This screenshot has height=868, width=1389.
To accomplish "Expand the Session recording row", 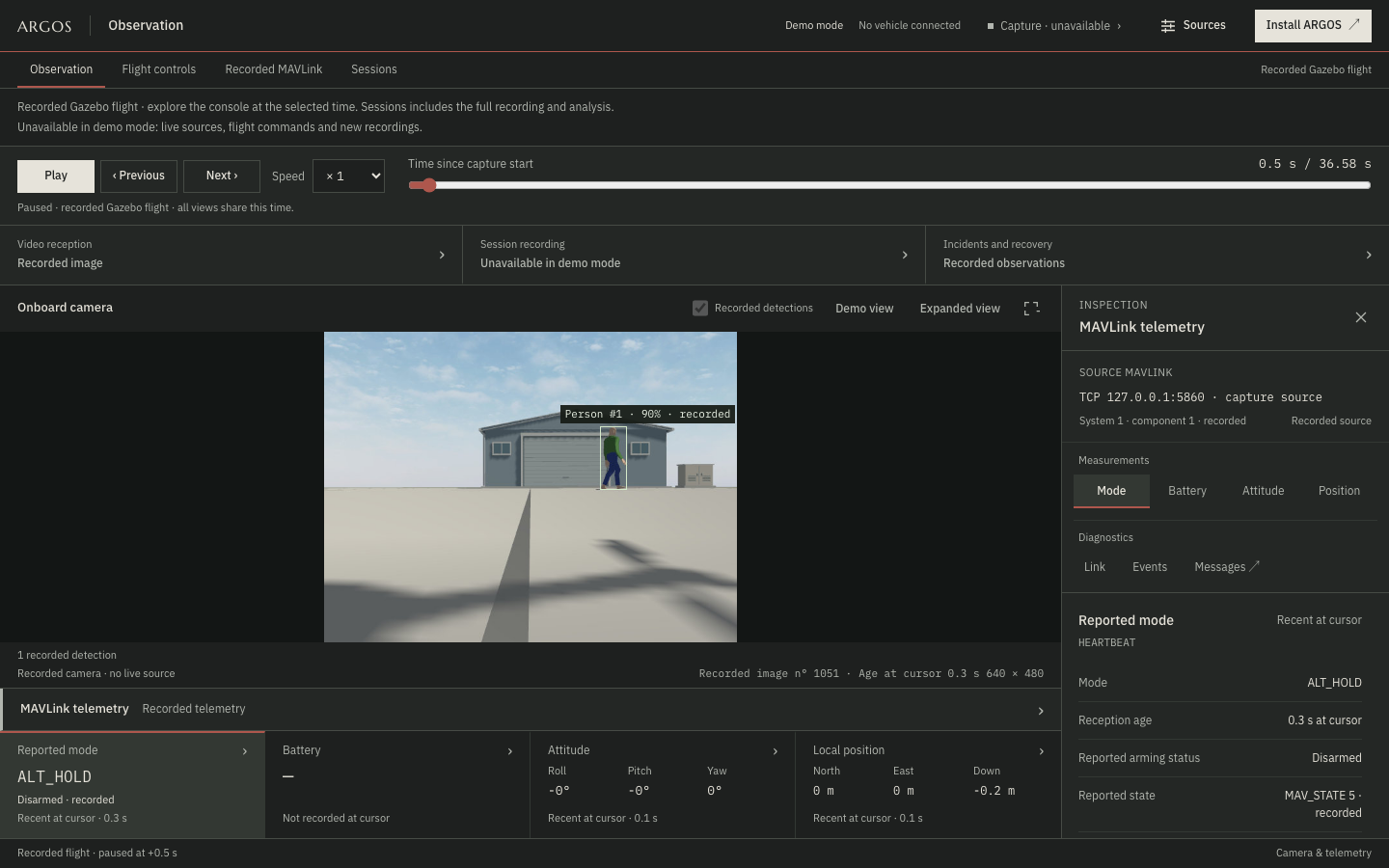I will coord(694,255).
